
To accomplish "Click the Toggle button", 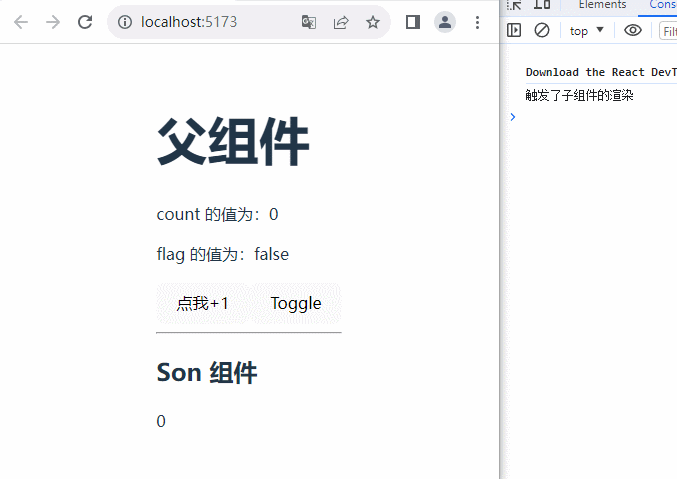I will [x=296, y=303].
